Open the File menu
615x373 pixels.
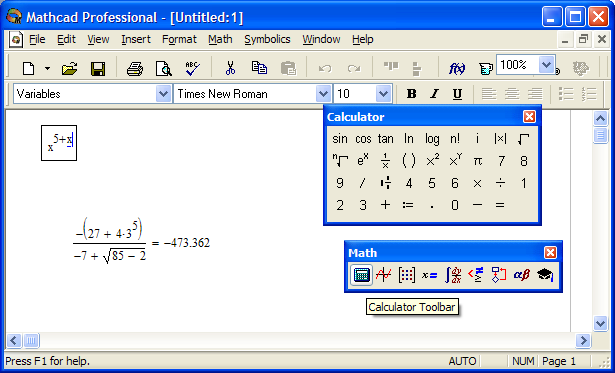[x=37, y=39]
